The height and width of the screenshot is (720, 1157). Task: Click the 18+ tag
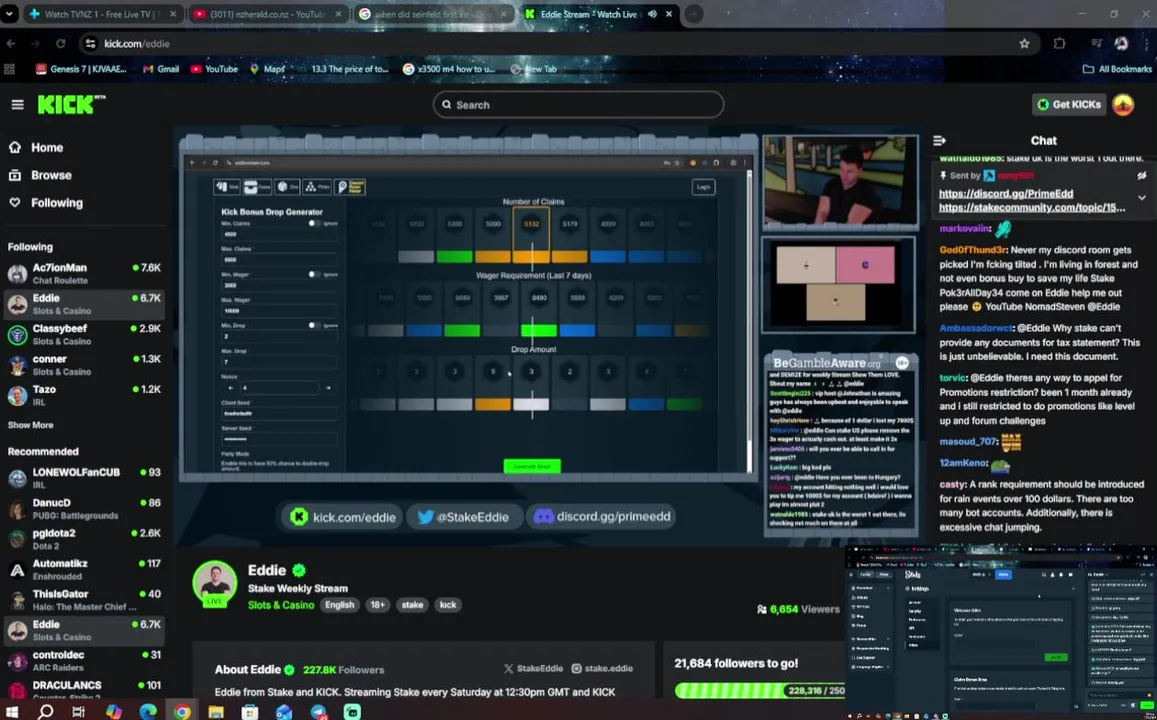tap(377, 605)
